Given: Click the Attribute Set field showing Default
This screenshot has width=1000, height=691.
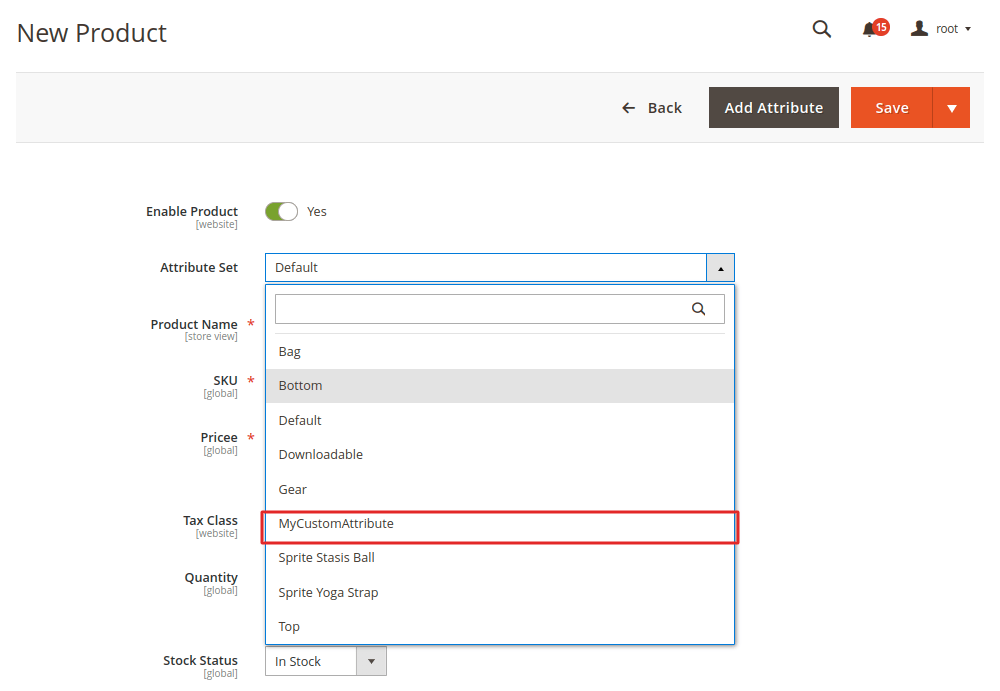Looking at the screenshot, I should (486, 268).
